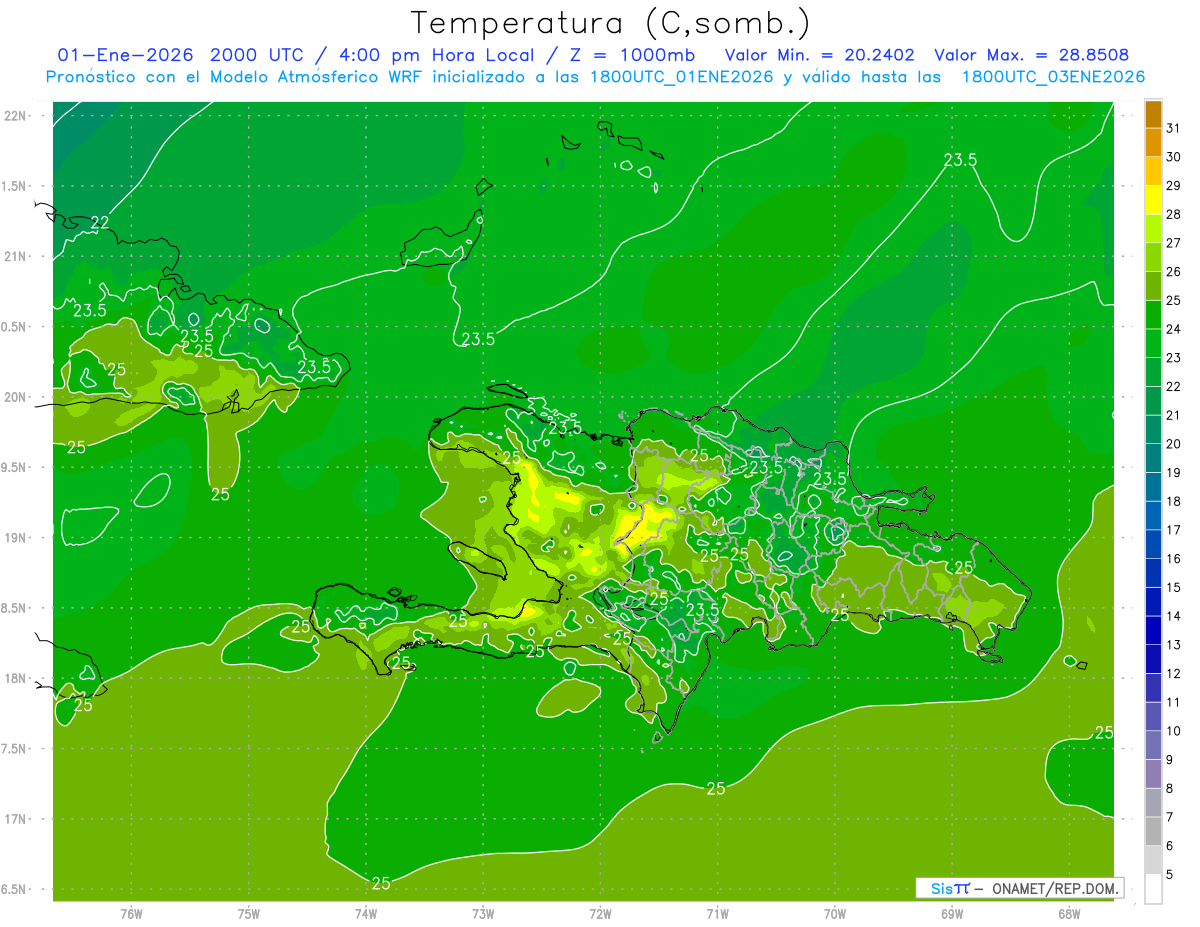Click the 31 value on the color scale
The width and height of the screenshot is (1200, 927).
point(1173,128)
